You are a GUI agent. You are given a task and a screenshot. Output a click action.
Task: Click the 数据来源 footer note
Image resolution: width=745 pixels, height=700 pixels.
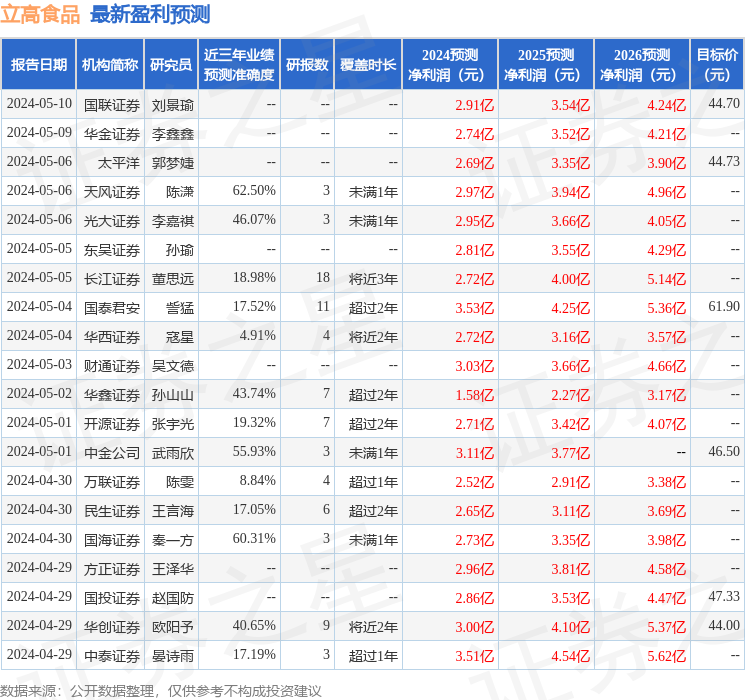161,691
